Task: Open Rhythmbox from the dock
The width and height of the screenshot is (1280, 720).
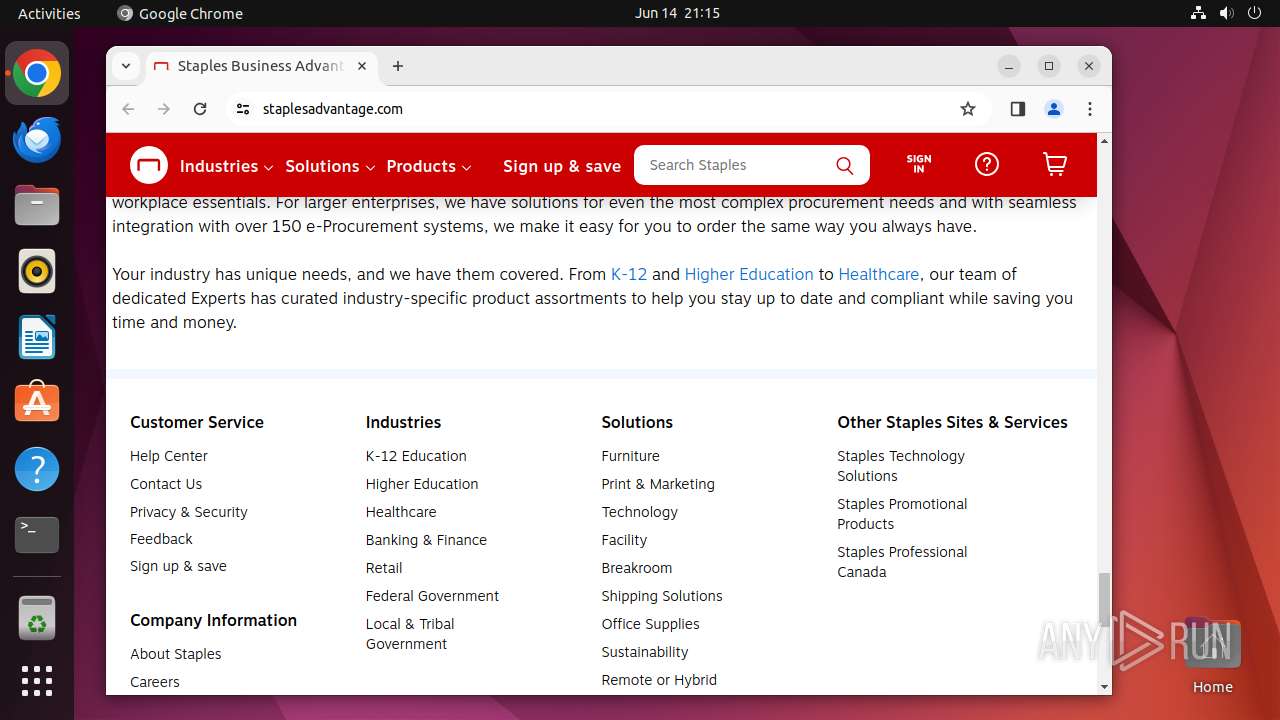Action: click(37, 272)
